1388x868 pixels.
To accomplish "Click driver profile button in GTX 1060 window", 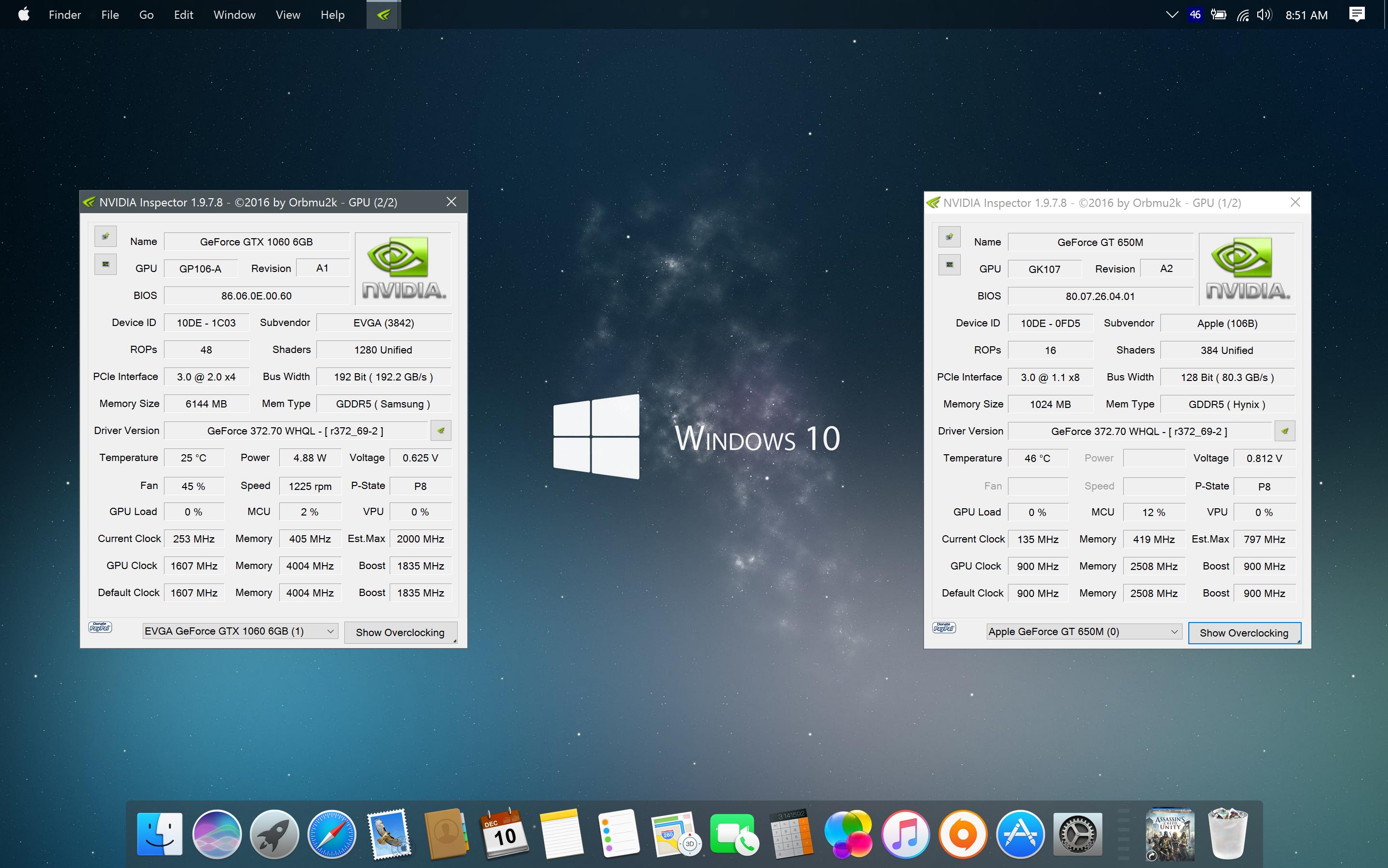I will point(441,431).
